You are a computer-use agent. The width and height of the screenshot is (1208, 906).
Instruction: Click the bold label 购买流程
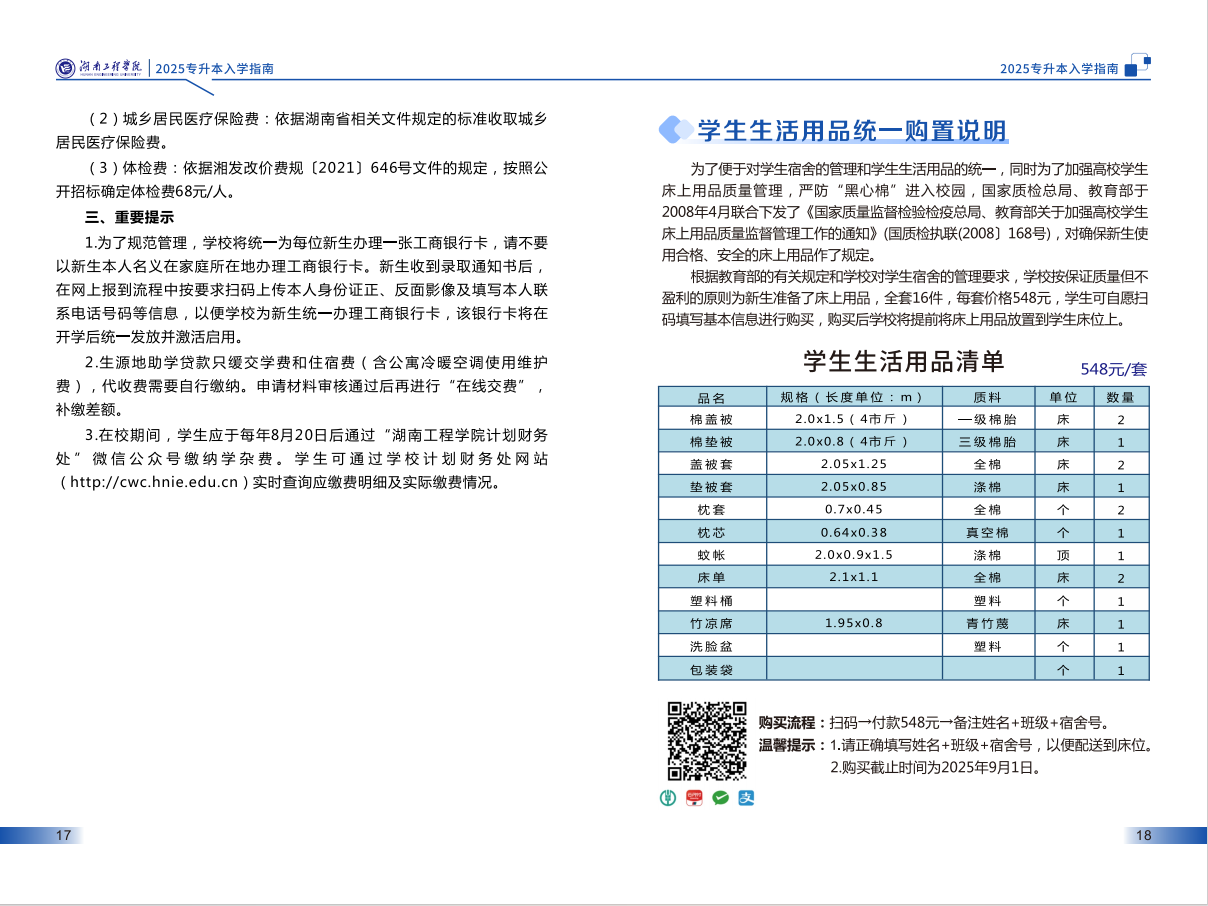[791, 723]
